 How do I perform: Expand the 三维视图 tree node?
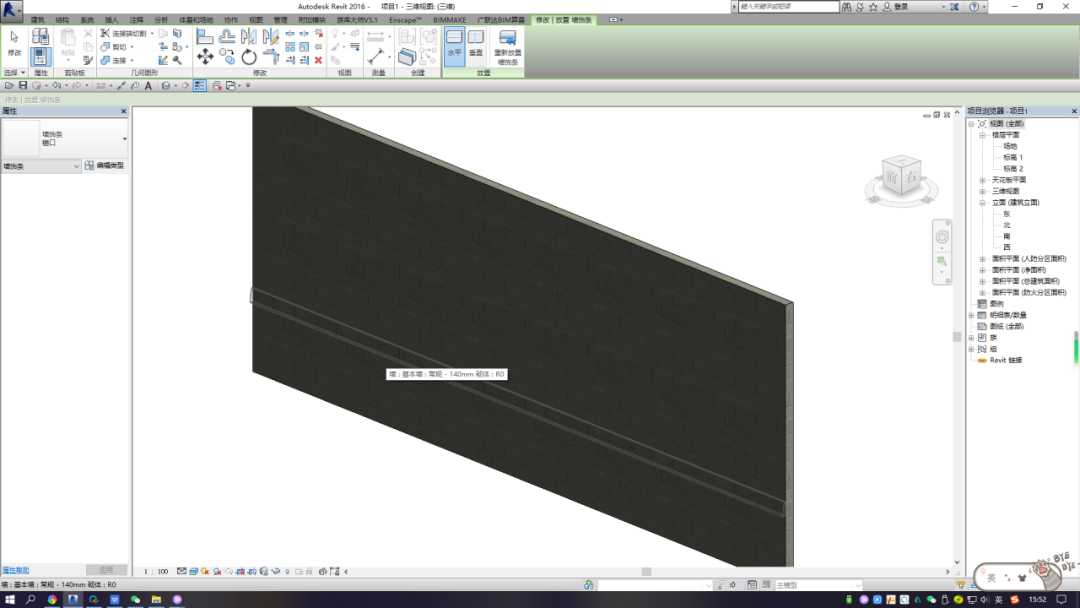coord(982,191)
